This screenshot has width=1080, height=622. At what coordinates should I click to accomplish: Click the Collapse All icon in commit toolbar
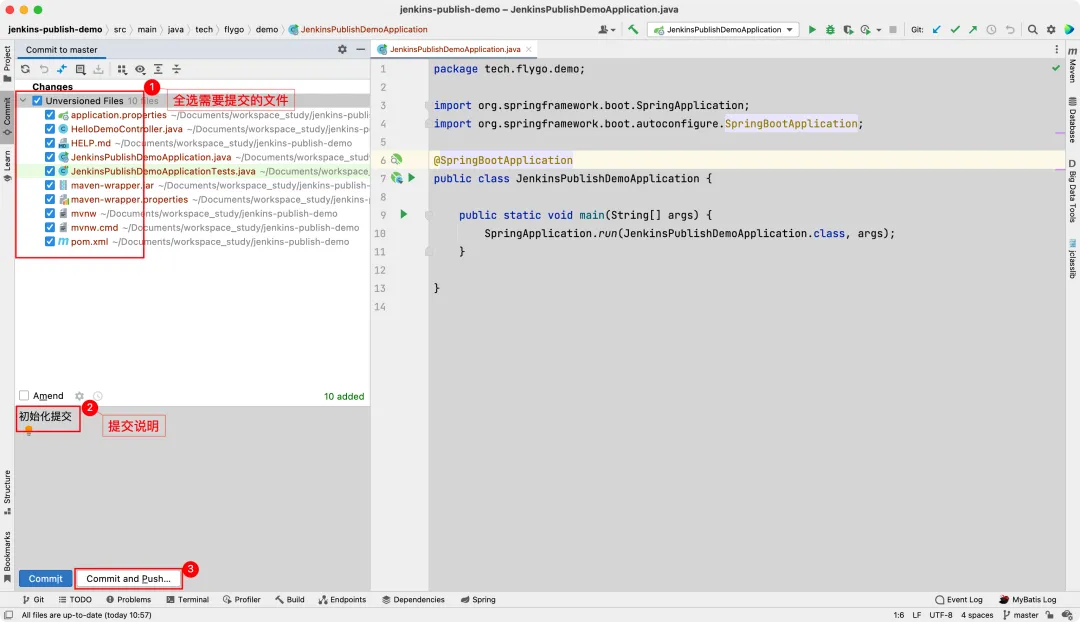pyautogui.click(x=176, y=69)
